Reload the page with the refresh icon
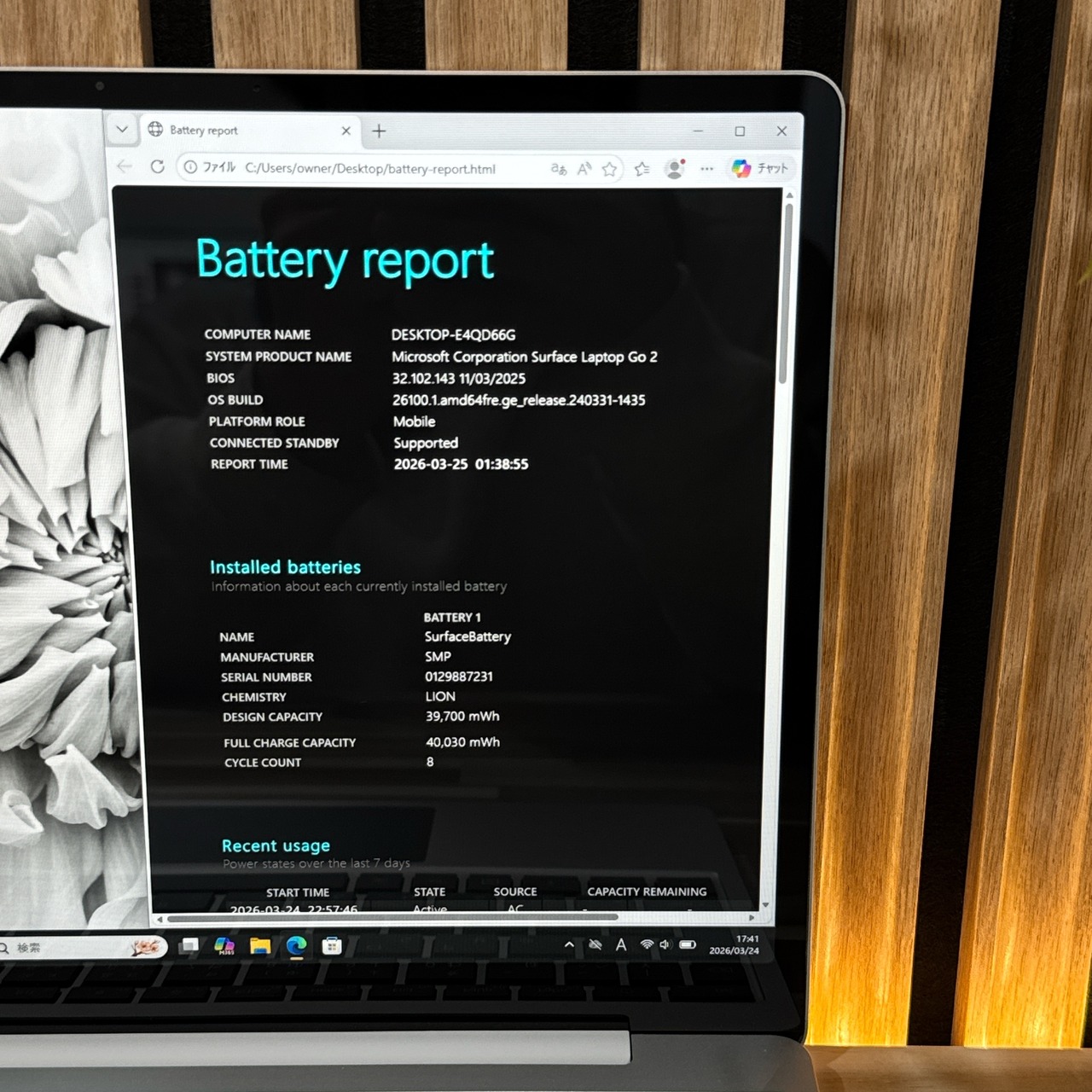Viewport: 1092px width, 1092px height. tap(158, 168)
